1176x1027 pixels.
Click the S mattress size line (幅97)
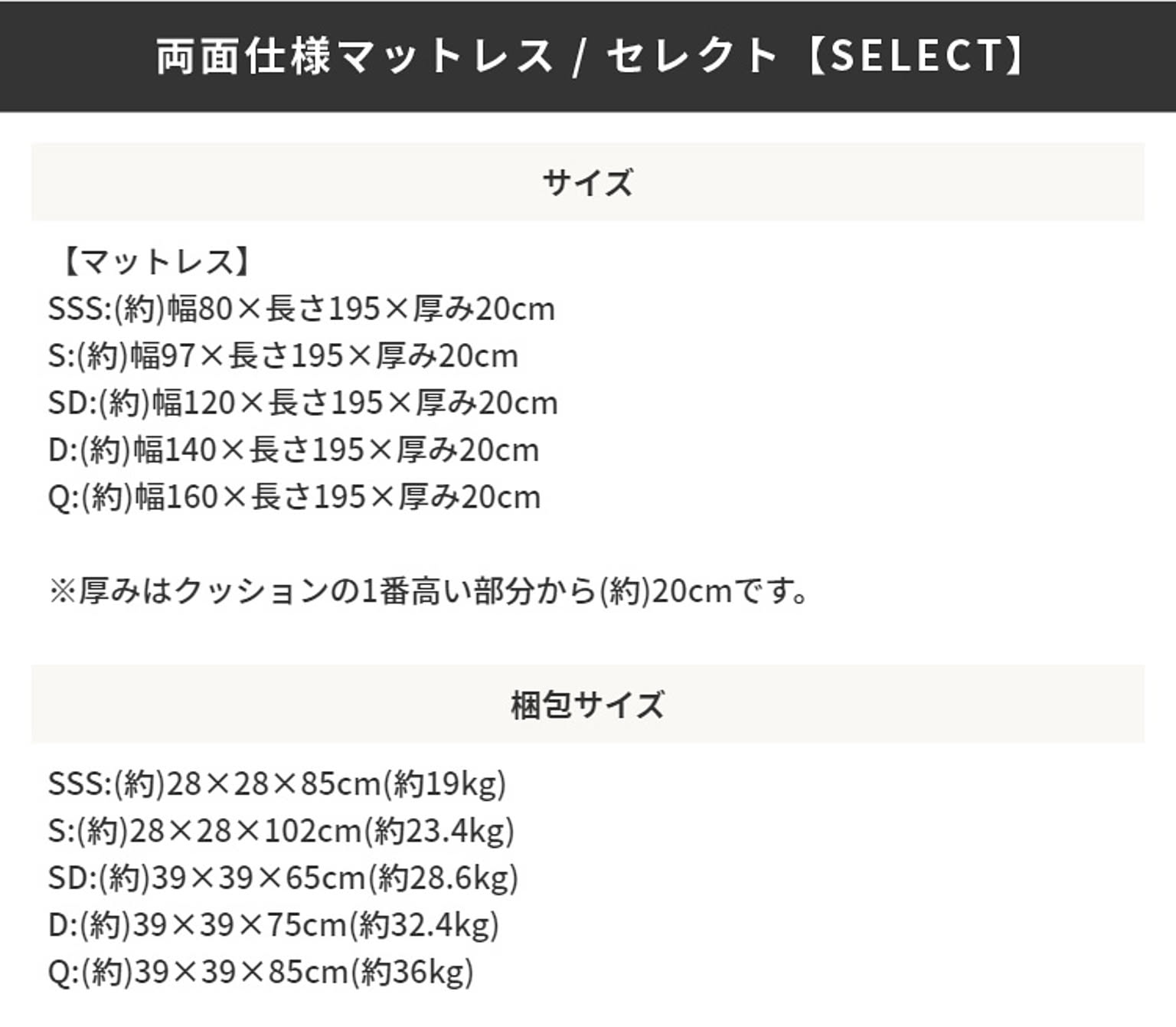283,356
